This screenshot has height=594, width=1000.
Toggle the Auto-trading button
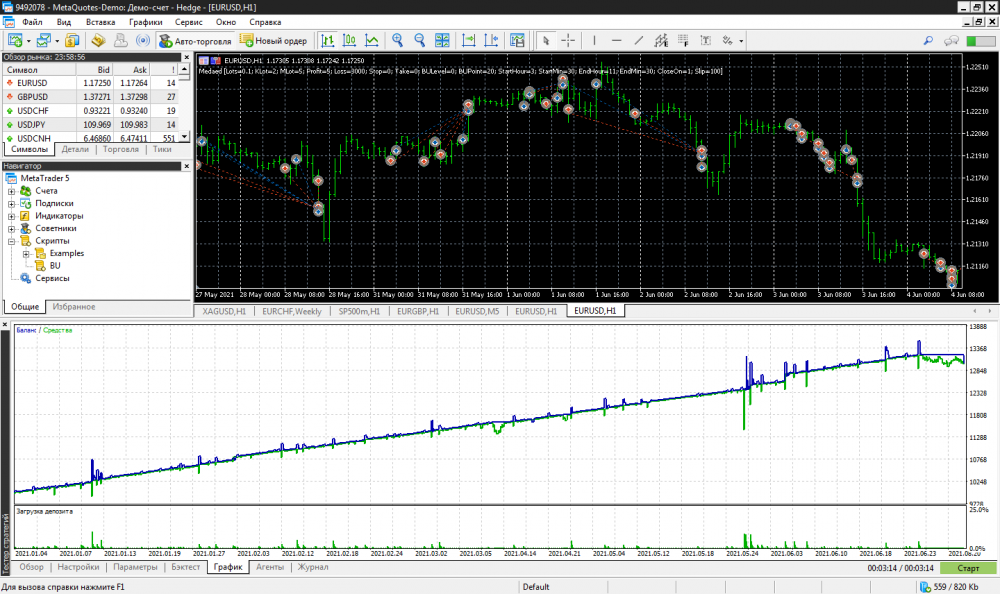point(195,41)
